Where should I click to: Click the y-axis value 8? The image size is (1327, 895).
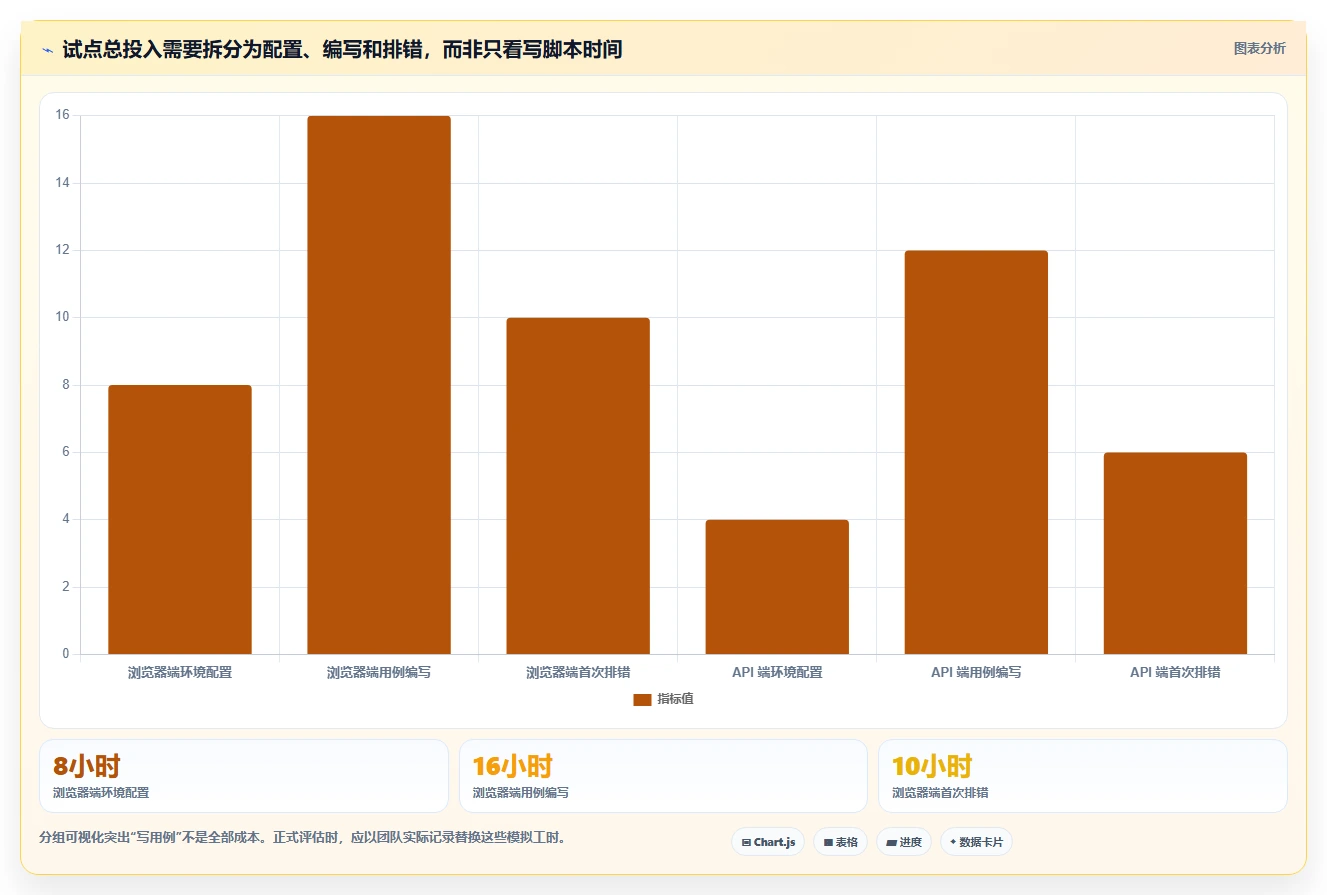pos(66,384)
